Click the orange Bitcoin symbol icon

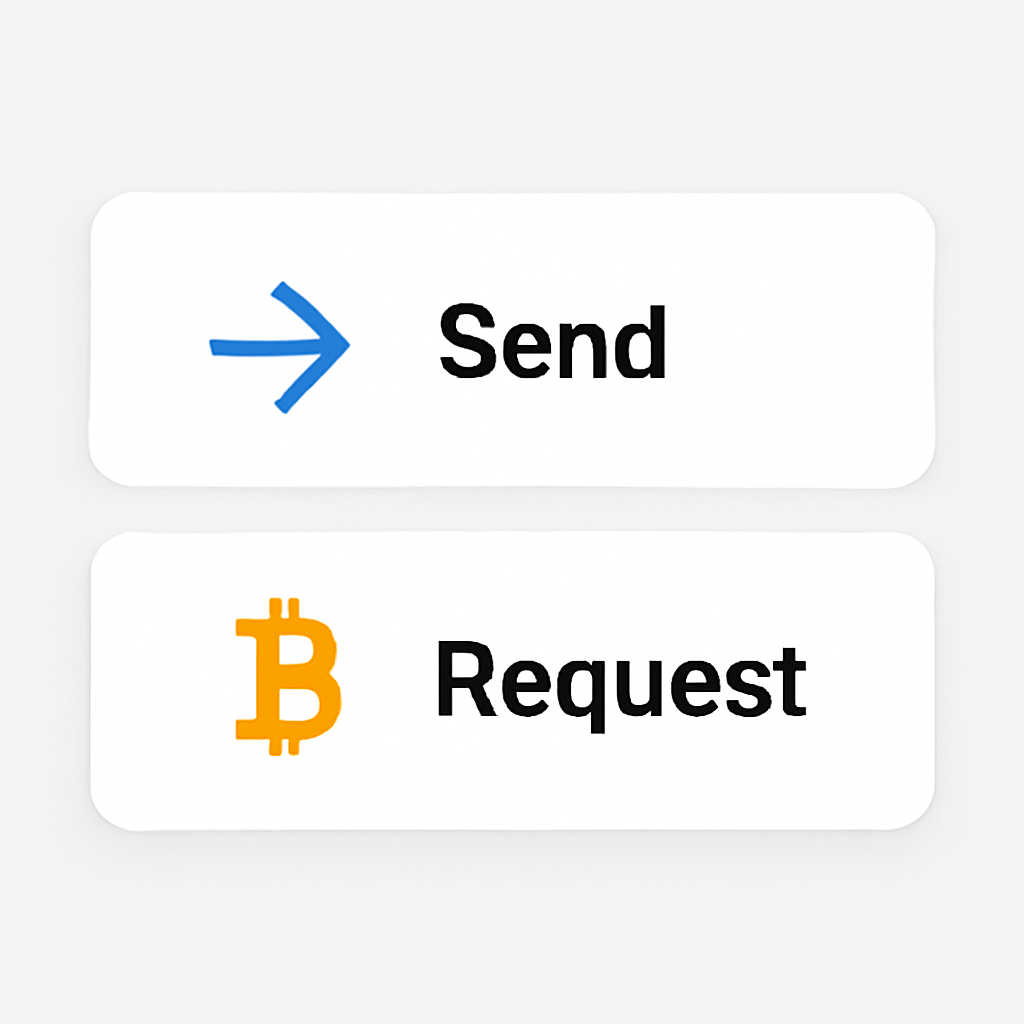tap(288, 677)
